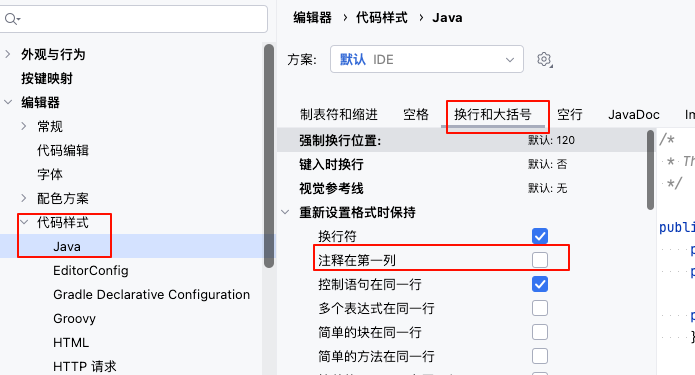695x375 pixels.
Task: Switch to the 空行 tab
Action: pyautogui.click(x=570, y=114)
